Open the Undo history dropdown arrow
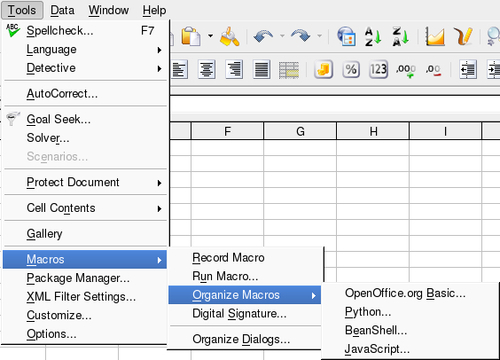 [282, 35]
